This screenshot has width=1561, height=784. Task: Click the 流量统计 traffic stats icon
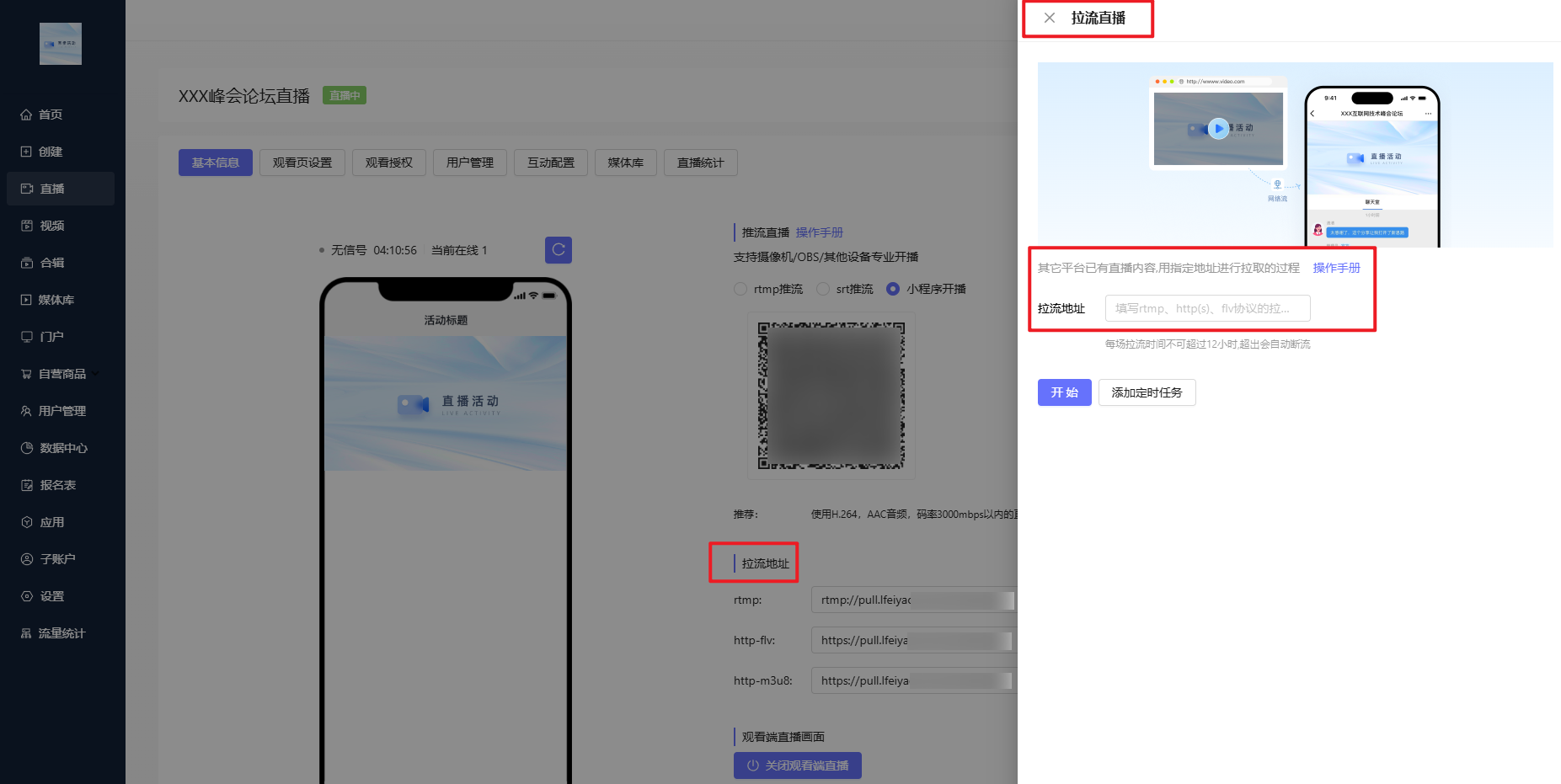[26, 633]
